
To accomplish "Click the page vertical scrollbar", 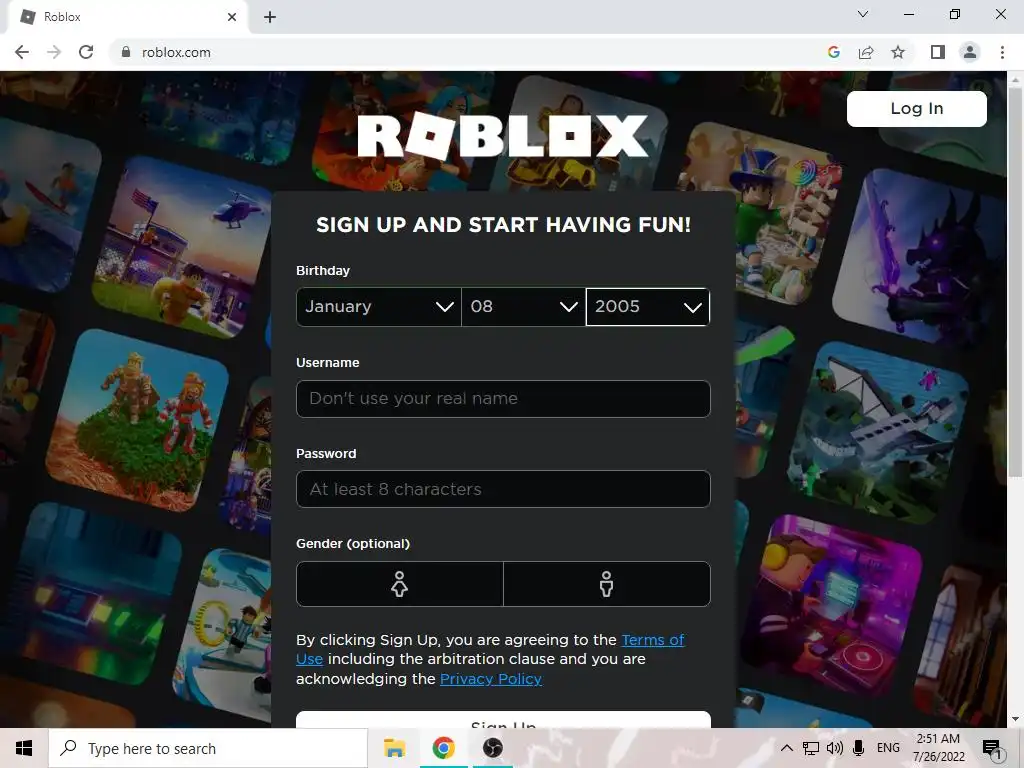I will pyautogui.click(x=1015, y=281).
